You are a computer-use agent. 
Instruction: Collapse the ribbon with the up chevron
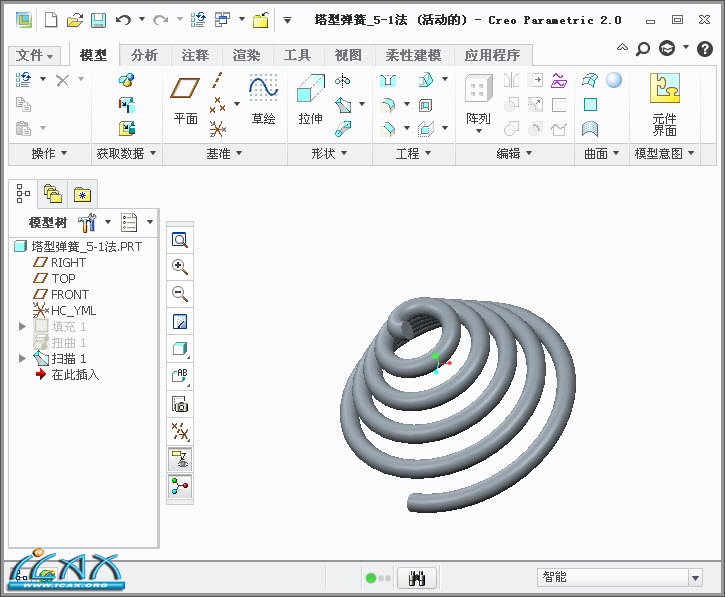point(622,47)
